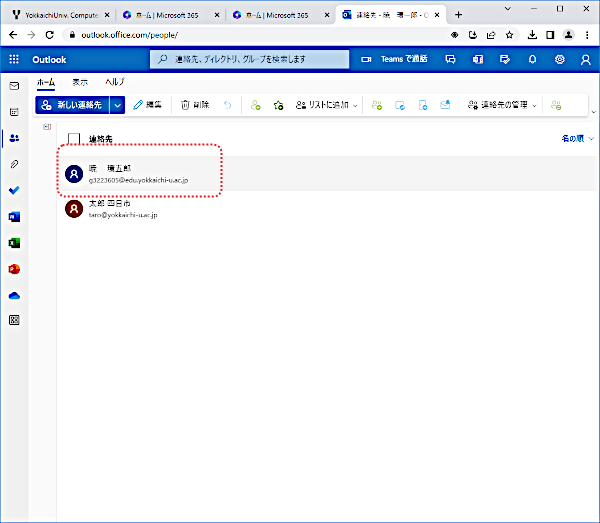The height and width of the screenshot is (523, 600).
Task: Open Outlook settings gear
Action: pyautogui.click(x=560, y=59)
